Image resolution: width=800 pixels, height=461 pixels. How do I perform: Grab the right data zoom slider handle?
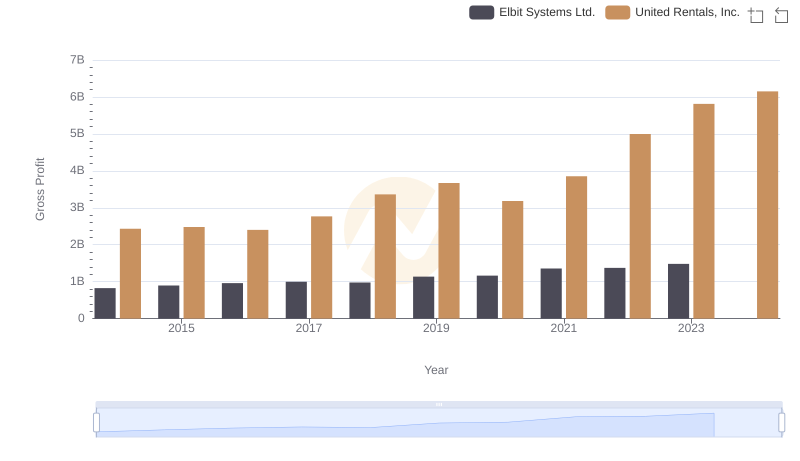click(781, 423)
